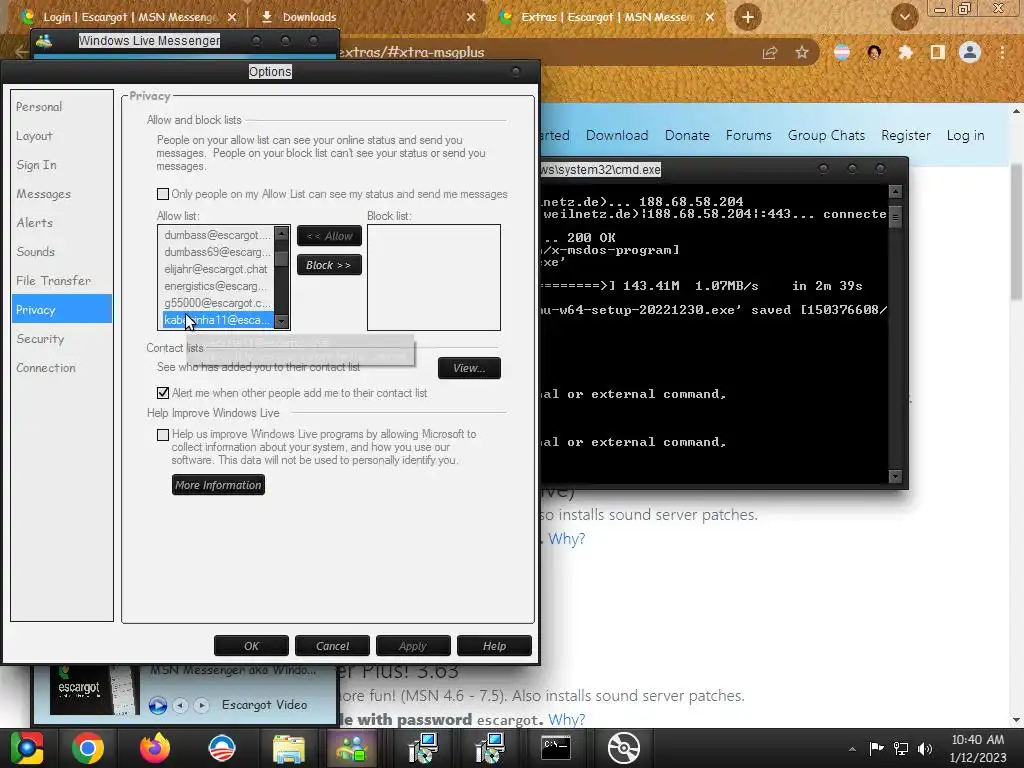Select elijahr@escargot.chat in Allow list
1024x768 pixels.
(x=217, y=268)
